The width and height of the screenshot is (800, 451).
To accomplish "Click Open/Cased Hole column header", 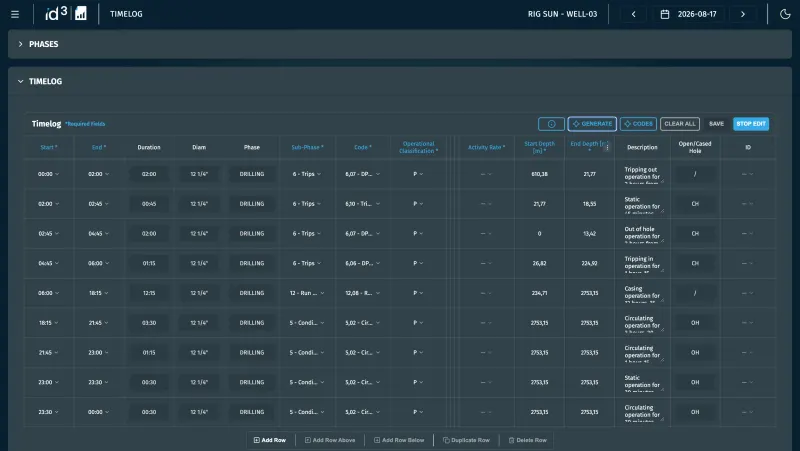I will pos(695,147).
